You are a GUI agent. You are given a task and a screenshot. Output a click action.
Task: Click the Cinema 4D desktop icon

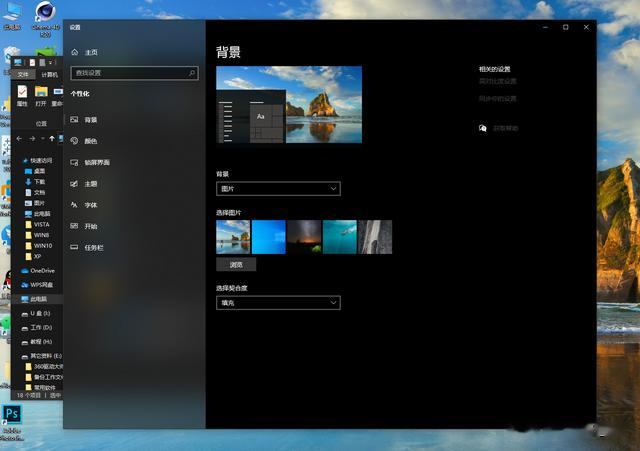(x=44, y=12)
